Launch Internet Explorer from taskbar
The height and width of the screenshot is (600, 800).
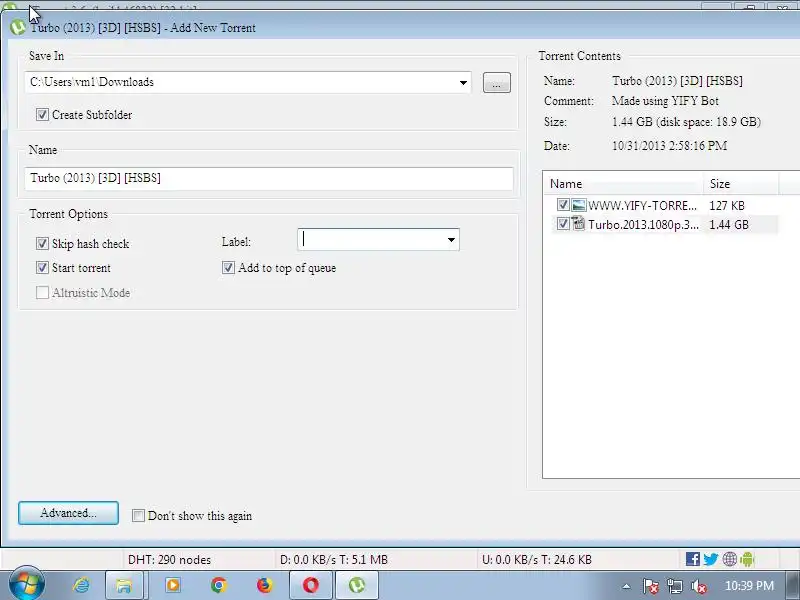click(81, 585)
